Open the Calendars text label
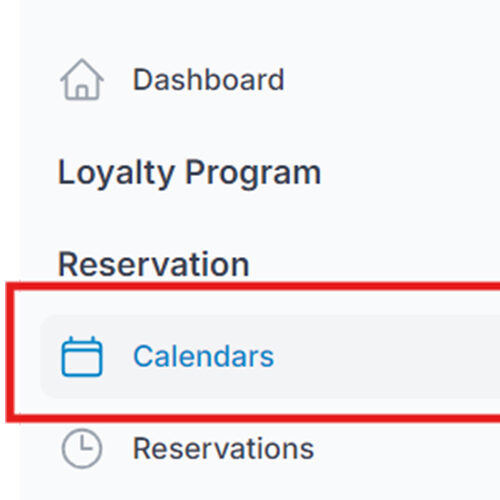The width and height of the screenshot is (500, 500). (203, 356)
